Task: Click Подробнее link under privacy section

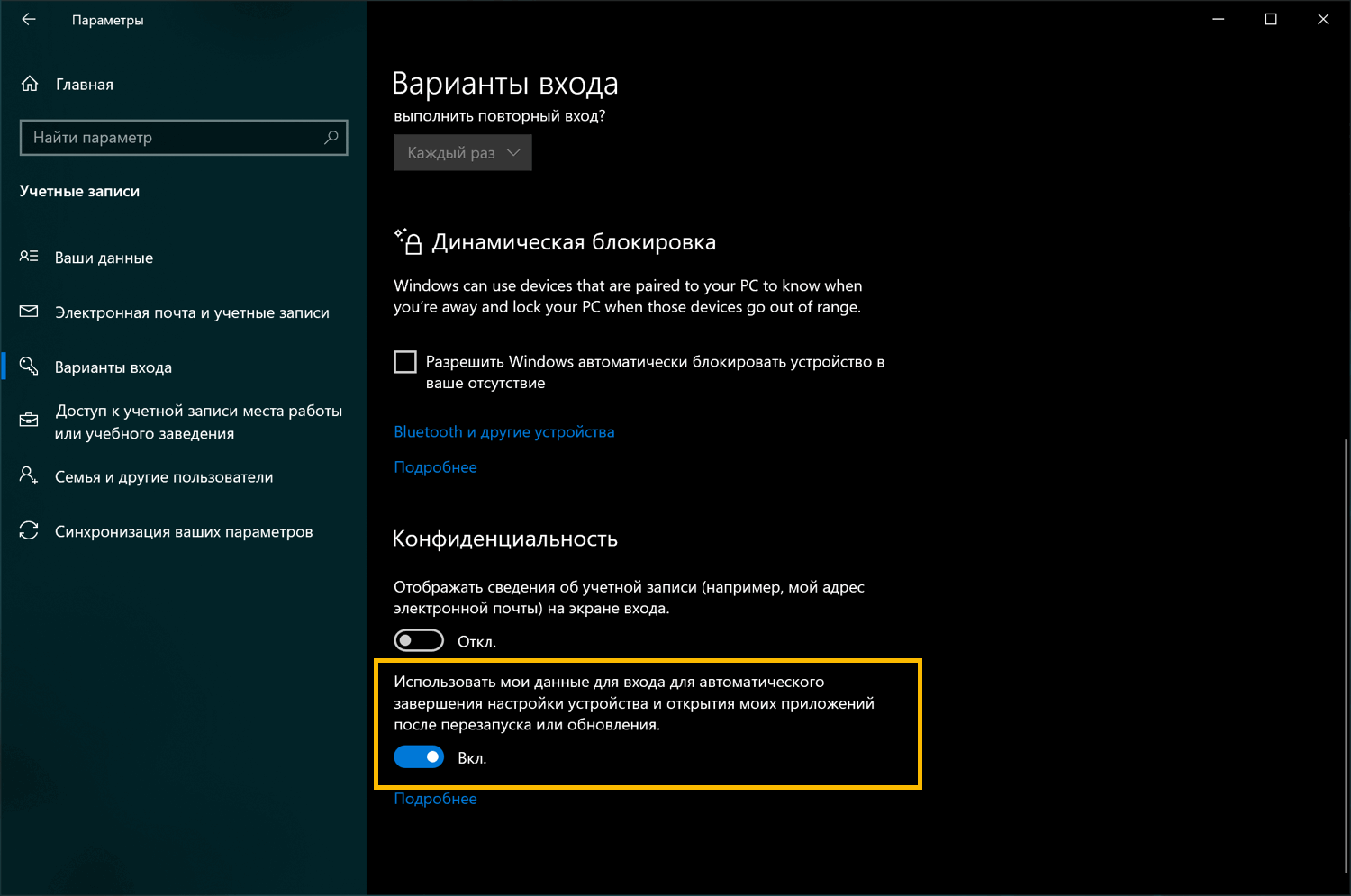Action: coord(435,799)
